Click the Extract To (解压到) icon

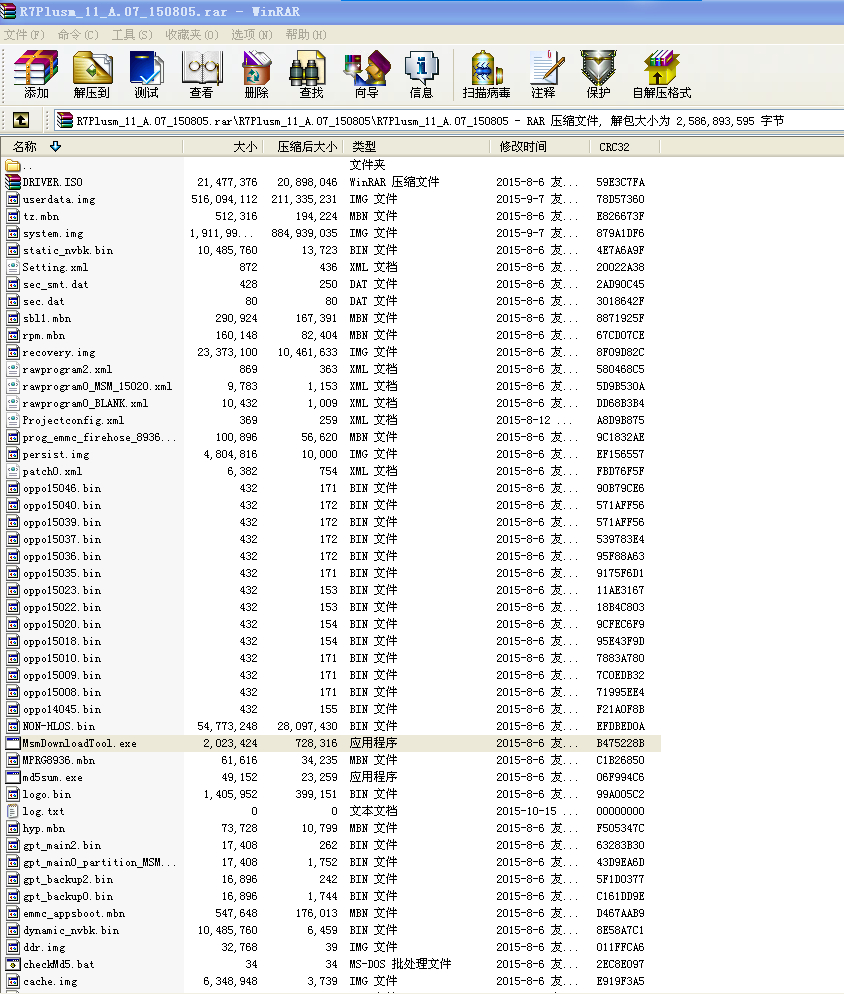[92, 74]
